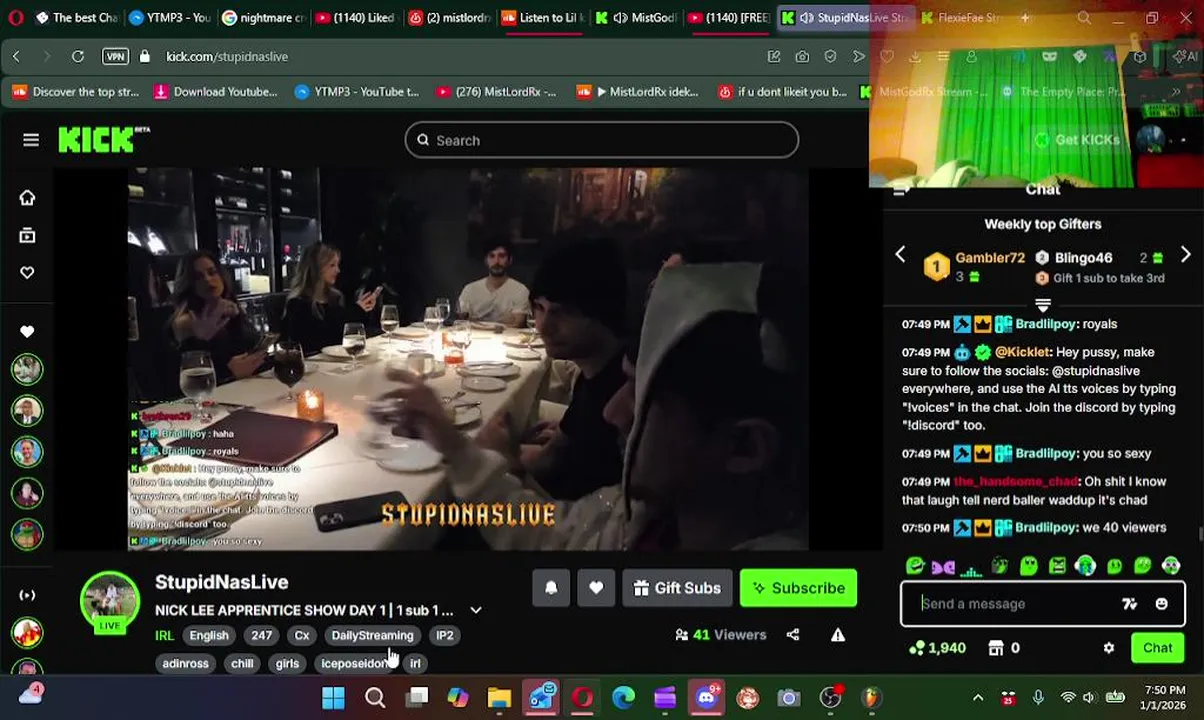Open the 7TV emote picker icon
Image resolution: width=1204 pixels, height=720 pixels.
tap(1129, 604)
